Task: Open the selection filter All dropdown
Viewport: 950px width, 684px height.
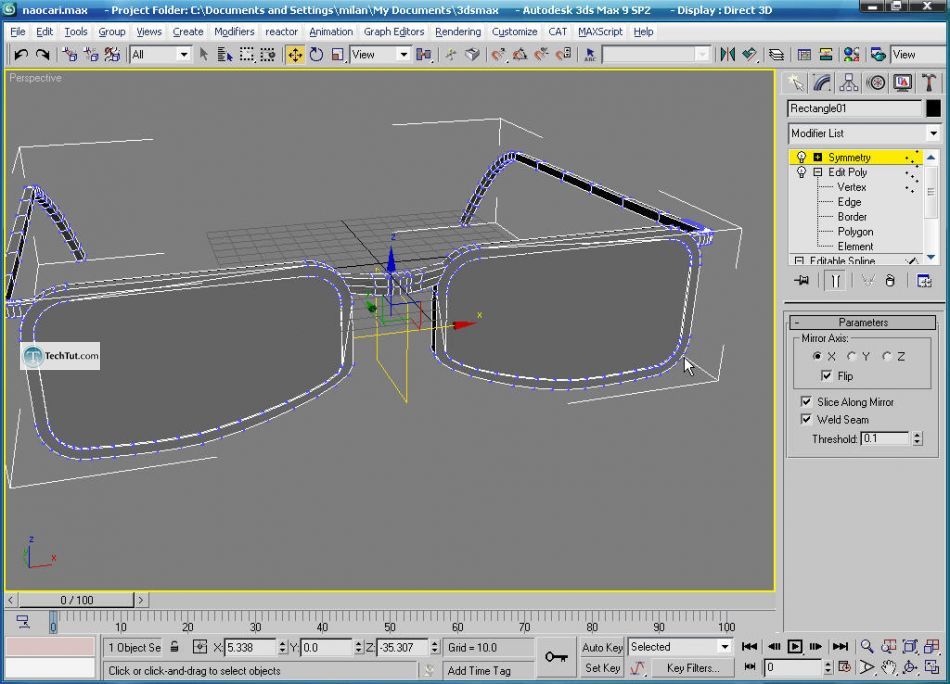Action: (x=161, y=55)
